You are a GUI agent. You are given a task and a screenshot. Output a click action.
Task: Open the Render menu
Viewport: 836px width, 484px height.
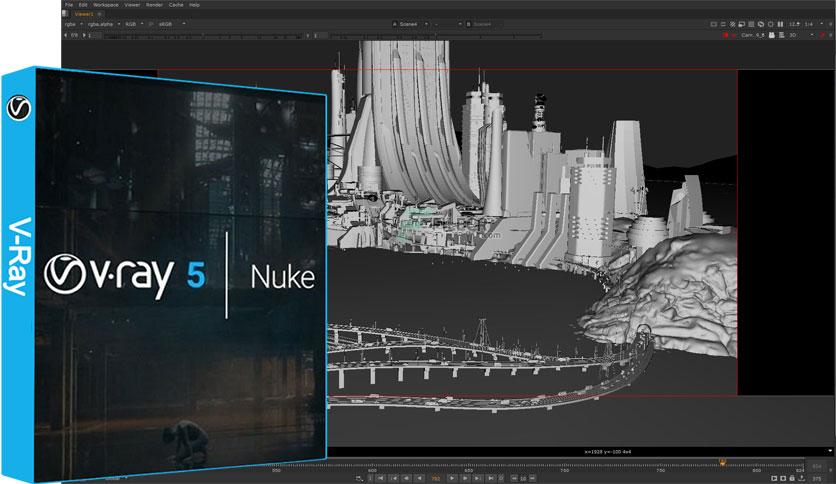click(154, 5)
